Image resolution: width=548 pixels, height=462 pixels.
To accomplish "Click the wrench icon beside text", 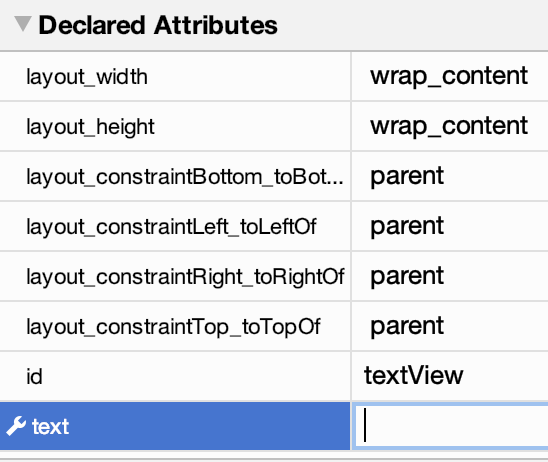I will (16, 426).
